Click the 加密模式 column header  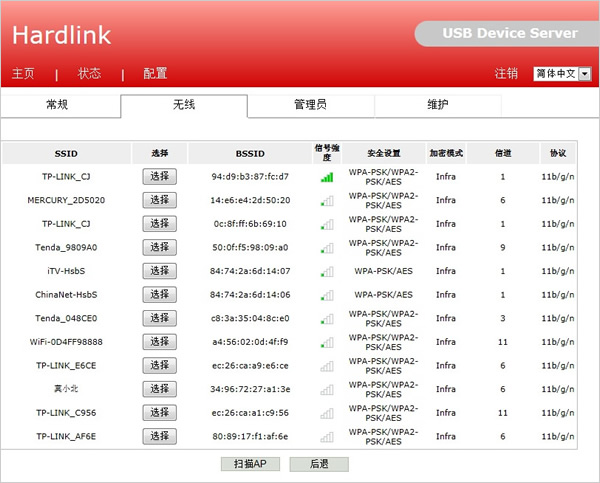point(446,153)
